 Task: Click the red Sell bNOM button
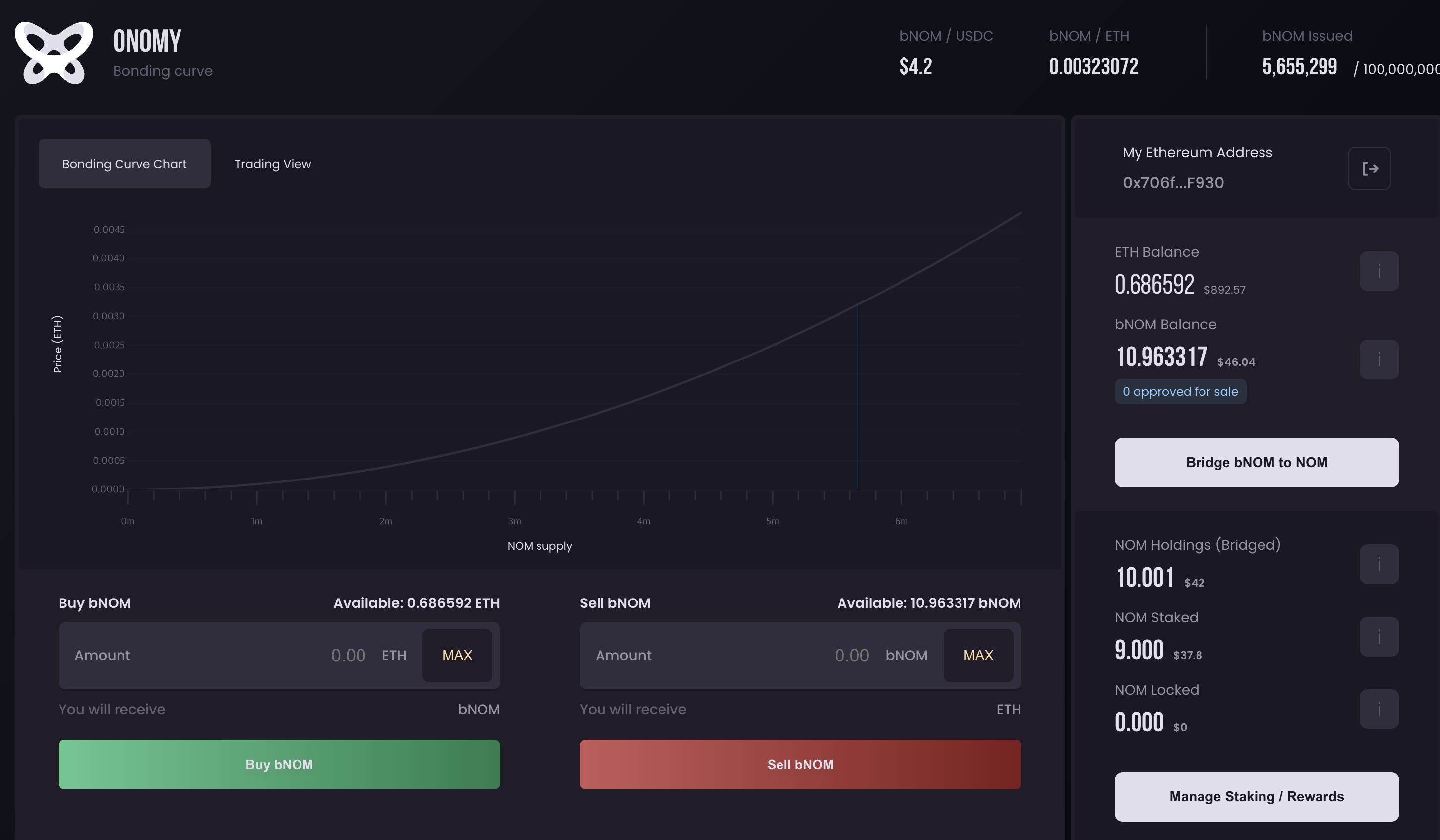[800, 765]
